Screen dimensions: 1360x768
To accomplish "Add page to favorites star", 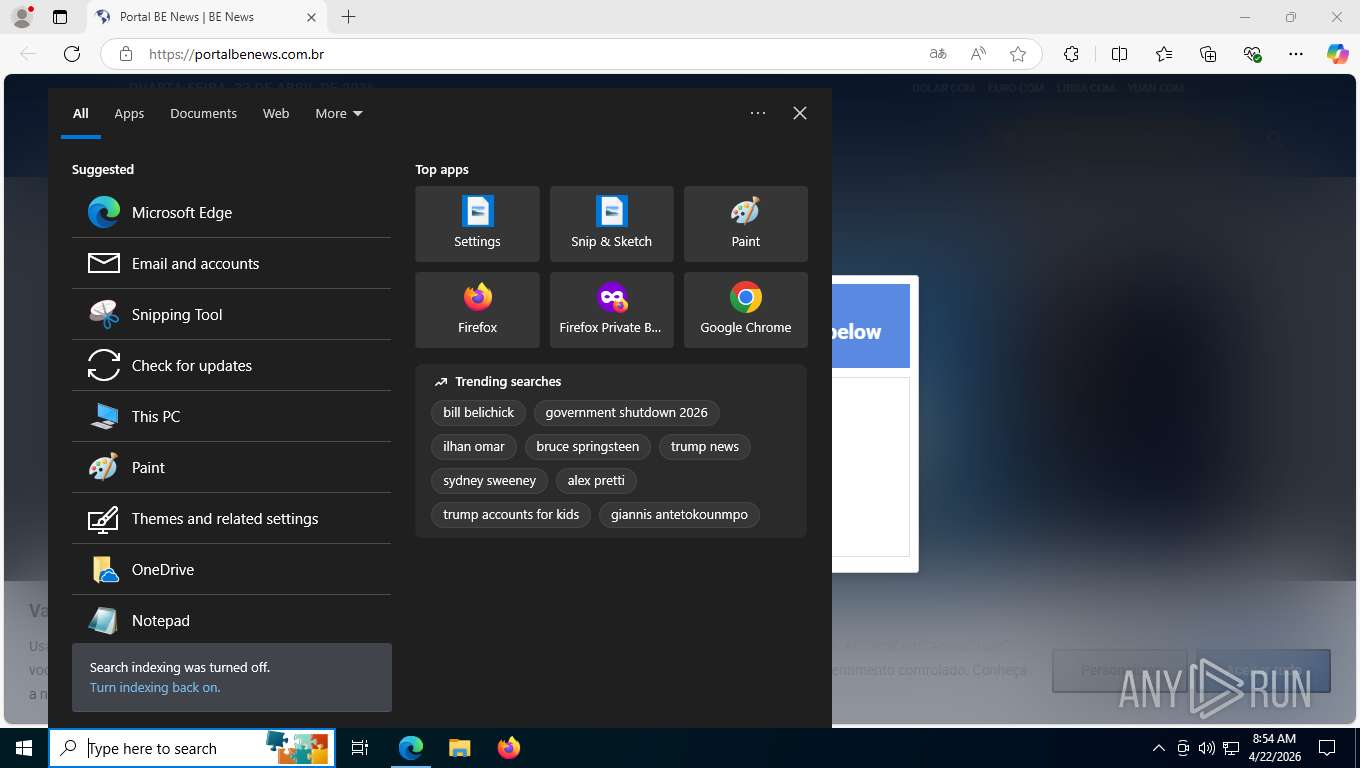I will tap(1018, 54).
